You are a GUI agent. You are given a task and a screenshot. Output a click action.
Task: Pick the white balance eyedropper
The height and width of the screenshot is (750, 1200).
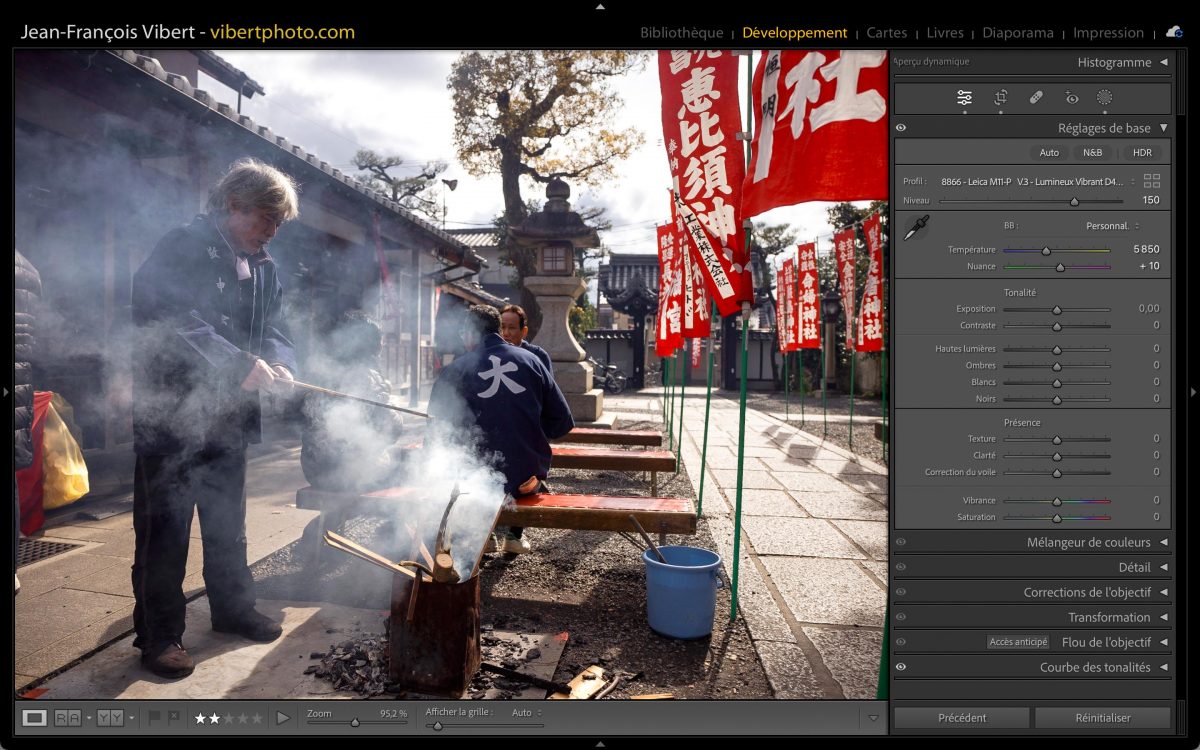click(x=915, y=228)
